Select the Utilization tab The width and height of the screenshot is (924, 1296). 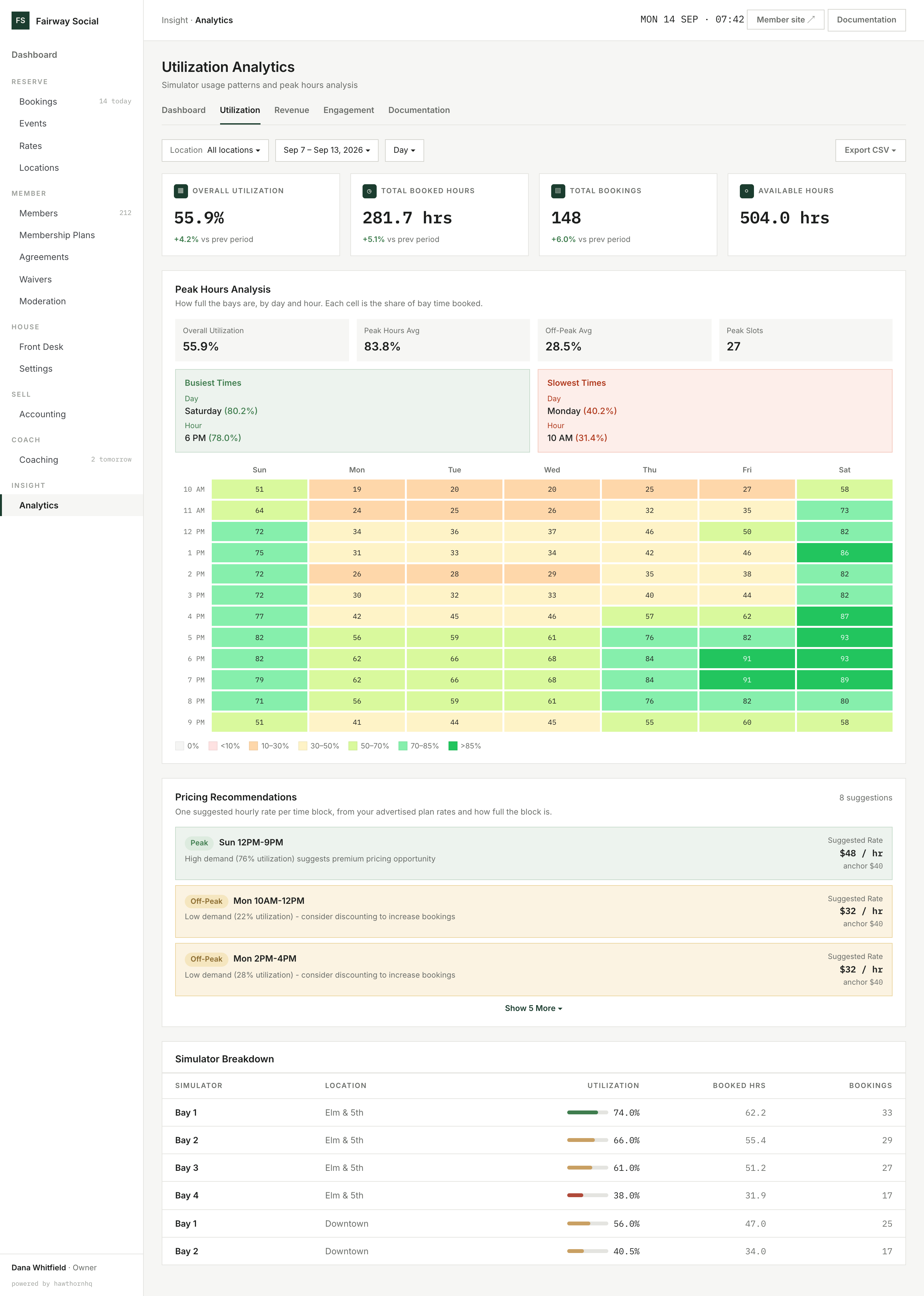[x=240, y=110]
